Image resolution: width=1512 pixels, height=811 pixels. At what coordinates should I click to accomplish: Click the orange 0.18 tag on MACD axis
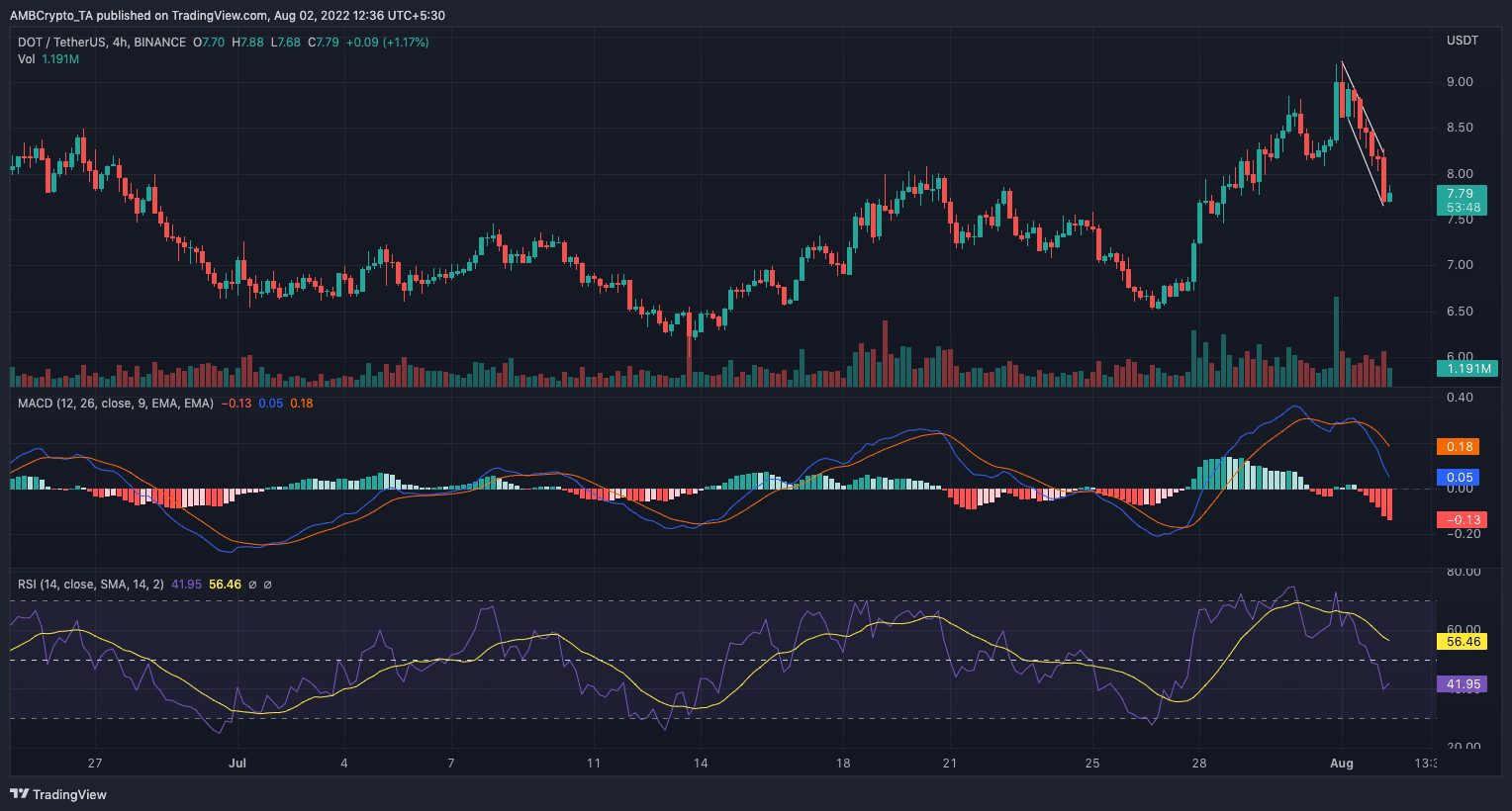[x=1458, y=447]
